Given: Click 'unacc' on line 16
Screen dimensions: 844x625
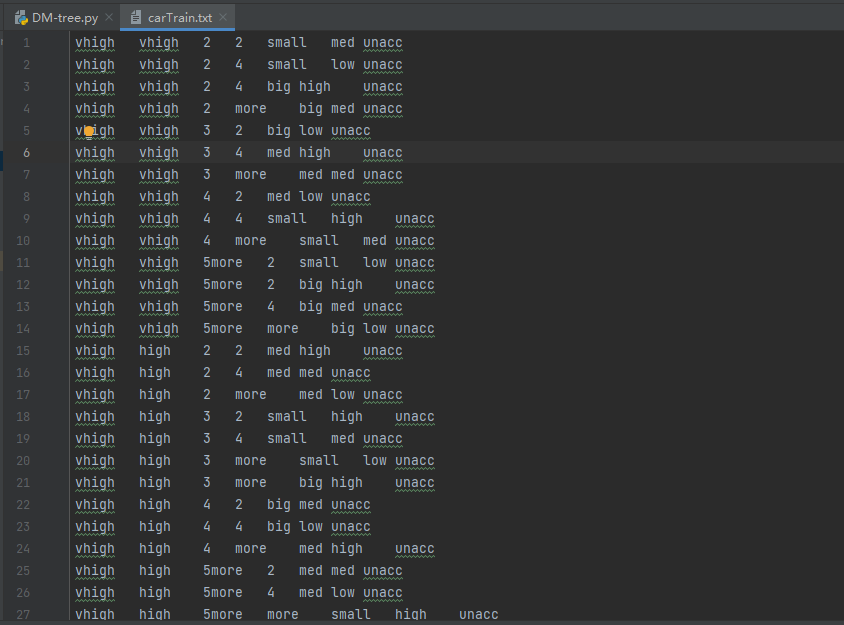Looking at the screenshot, I should (x=351, y=373).
